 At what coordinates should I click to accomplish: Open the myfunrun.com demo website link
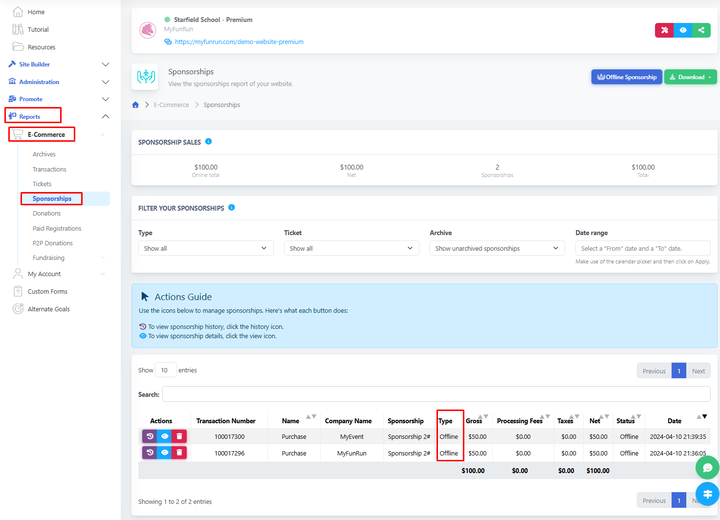click(239, 42)
